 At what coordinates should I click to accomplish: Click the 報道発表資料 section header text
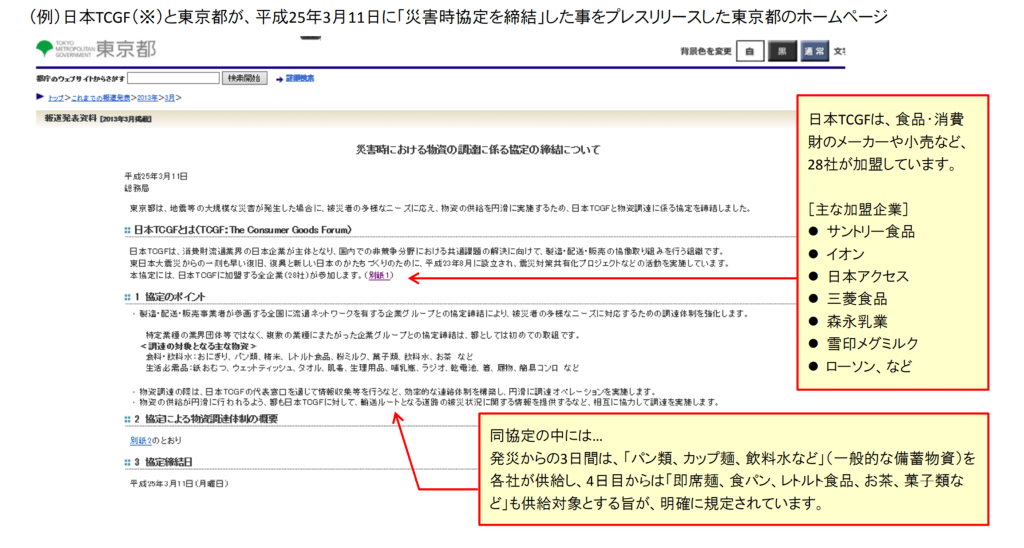71,119
